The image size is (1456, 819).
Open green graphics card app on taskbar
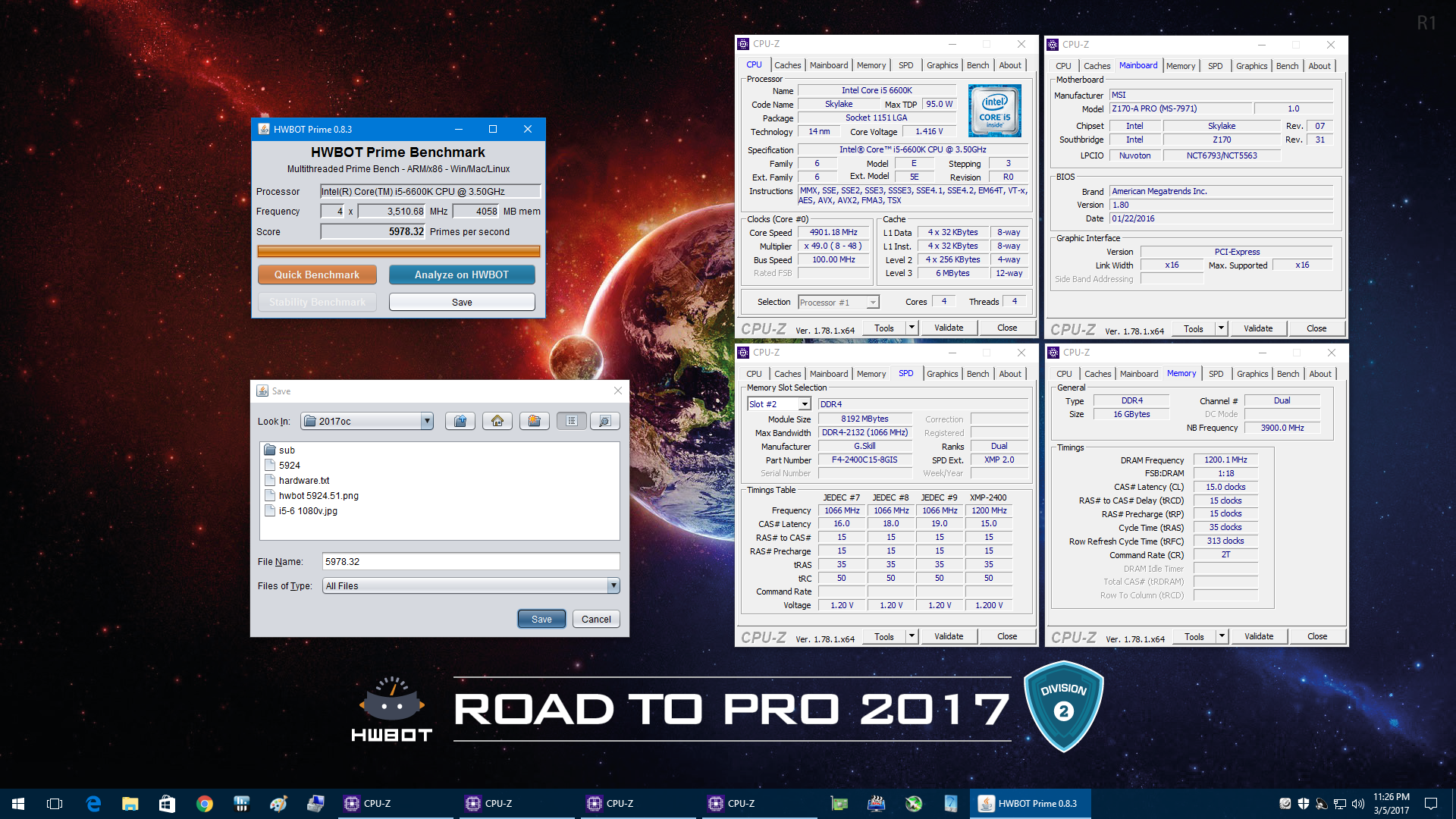click(839, 803)
